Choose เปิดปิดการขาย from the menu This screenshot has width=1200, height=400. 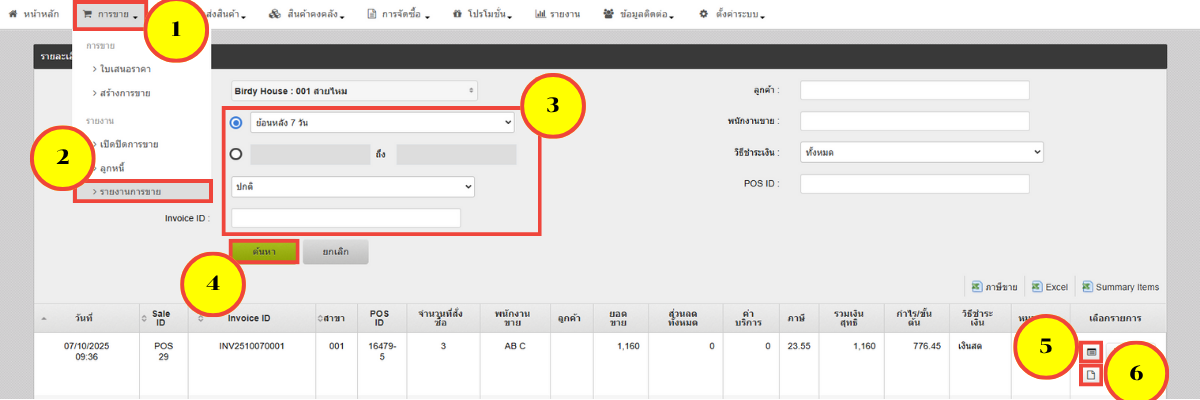pyautogui.click(x=130, y=145)
